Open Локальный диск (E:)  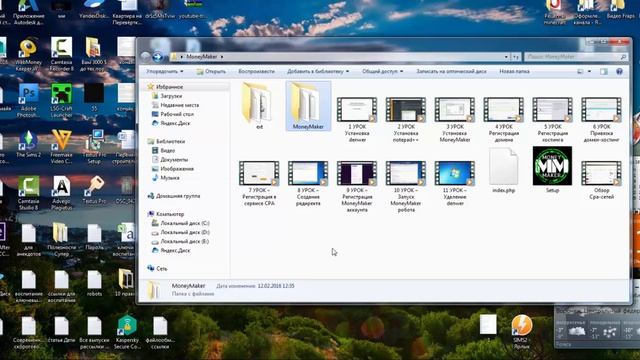pyautogui.click(x=184, y=241)
